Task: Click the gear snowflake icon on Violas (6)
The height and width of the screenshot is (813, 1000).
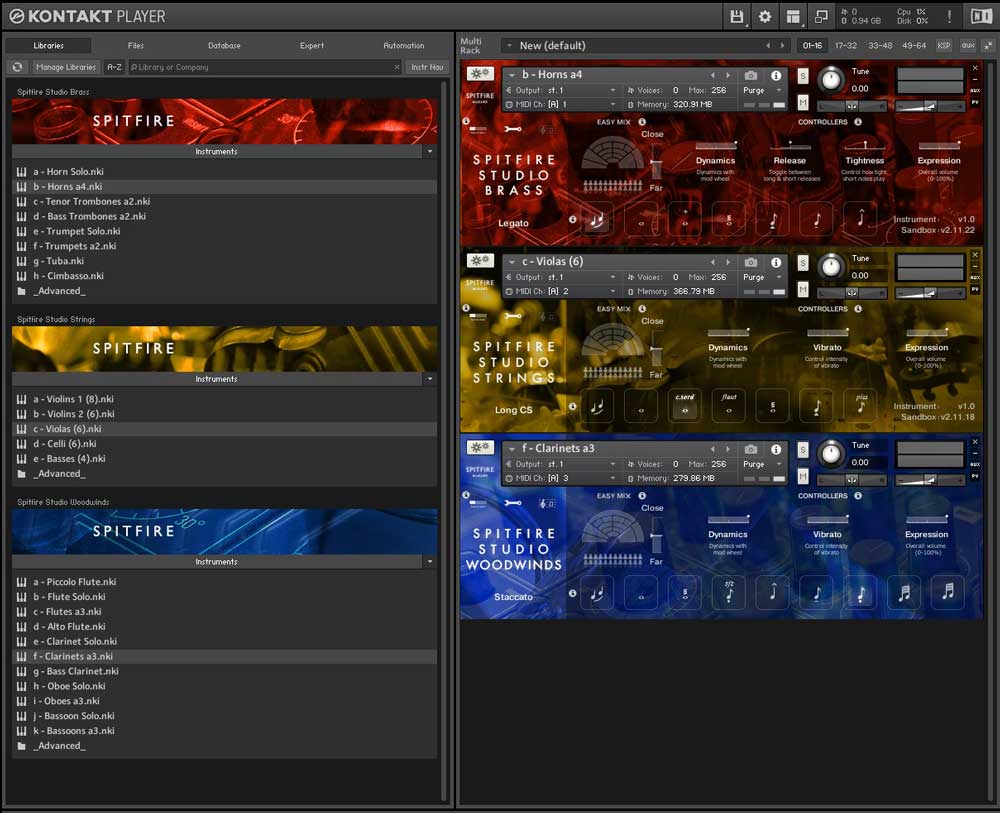Action: click(x=480, y=260)
